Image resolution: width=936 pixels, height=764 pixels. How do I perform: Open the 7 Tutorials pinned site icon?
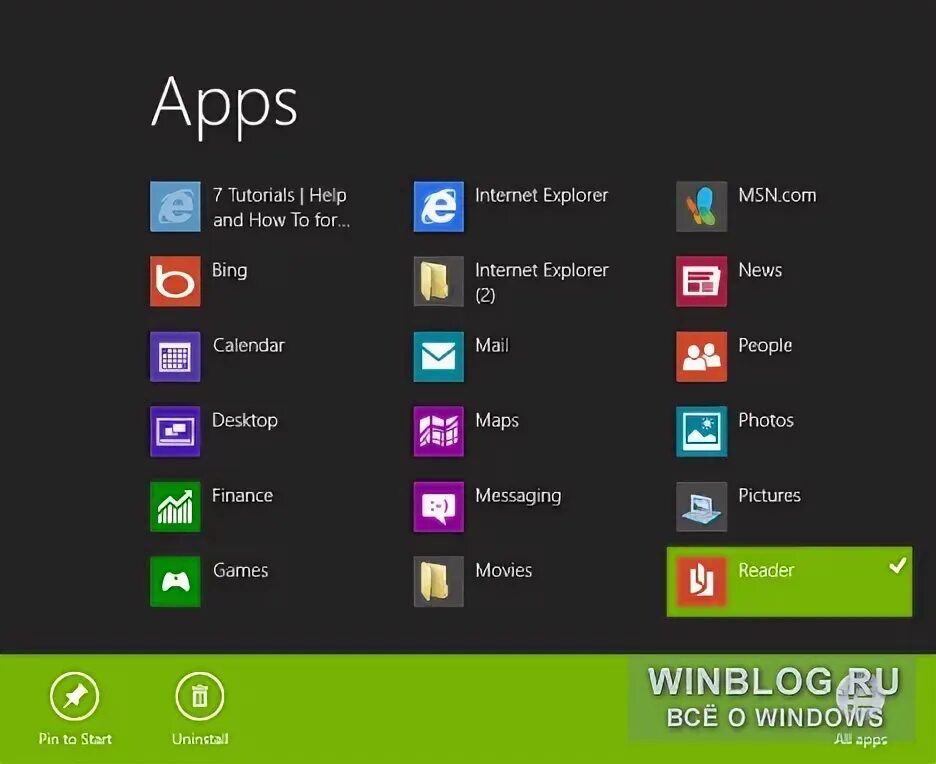pyautogui.click(x=175, y=207)
